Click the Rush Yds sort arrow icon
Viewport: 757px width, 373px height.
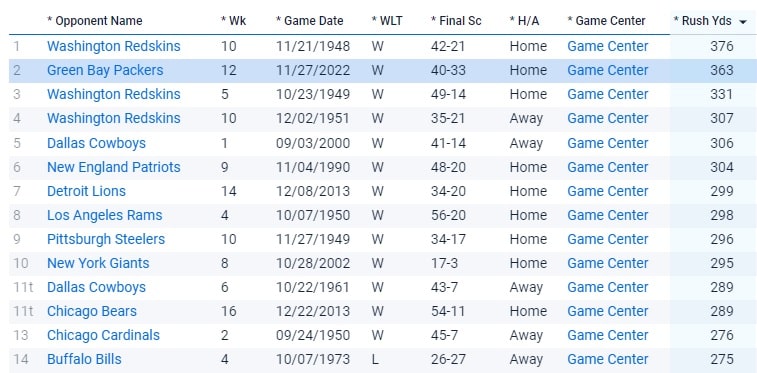tap(743, 22)
